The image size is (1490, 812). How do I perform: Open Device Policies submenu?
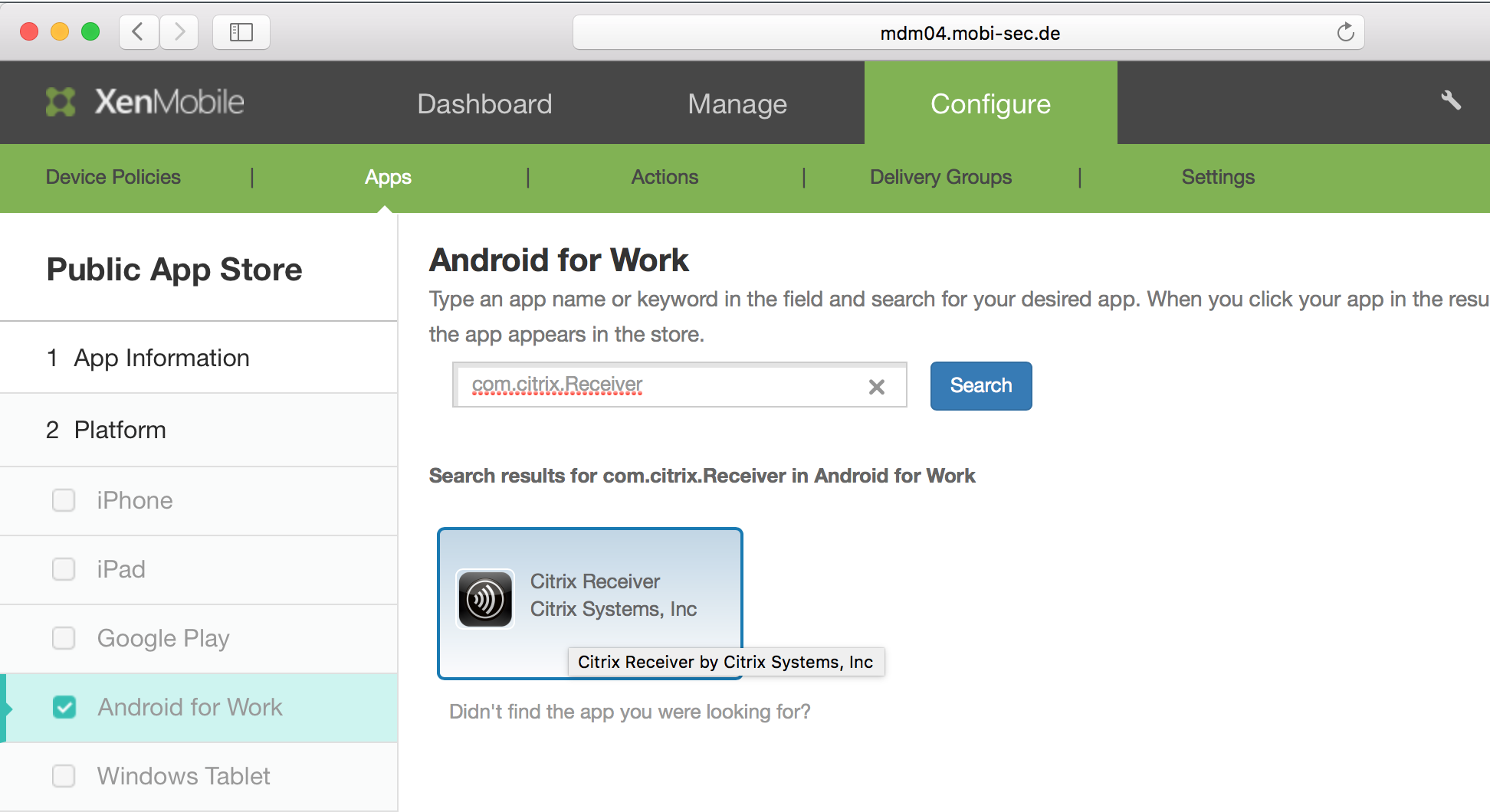[x=113, y=177]
